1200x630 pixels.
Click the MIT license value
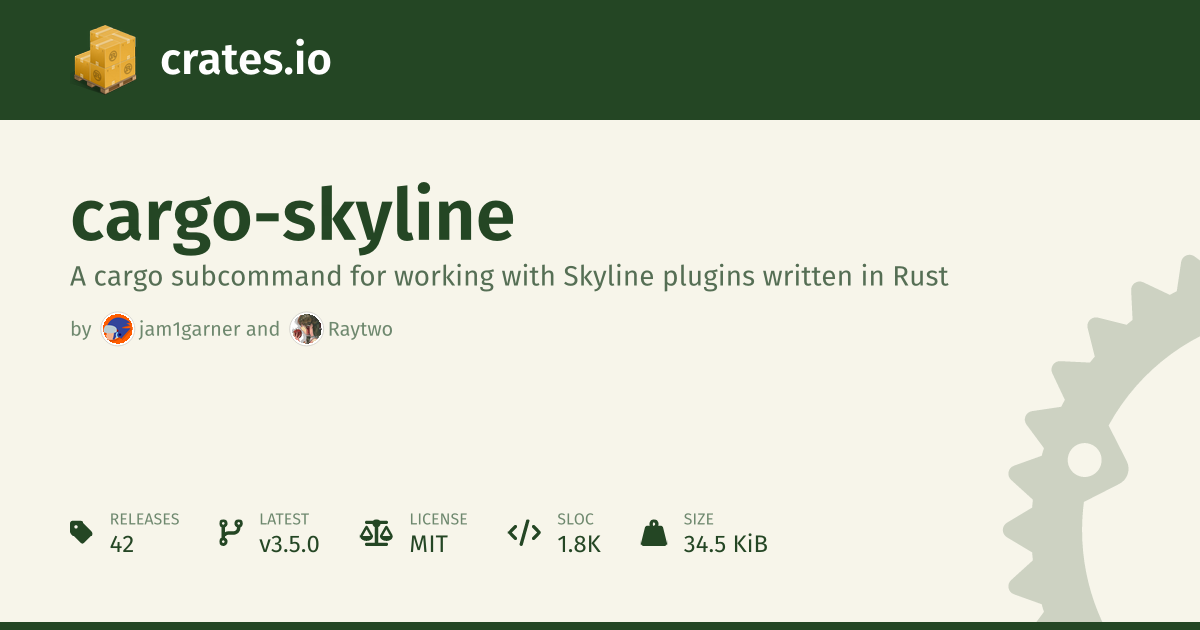tap(429, 544)
